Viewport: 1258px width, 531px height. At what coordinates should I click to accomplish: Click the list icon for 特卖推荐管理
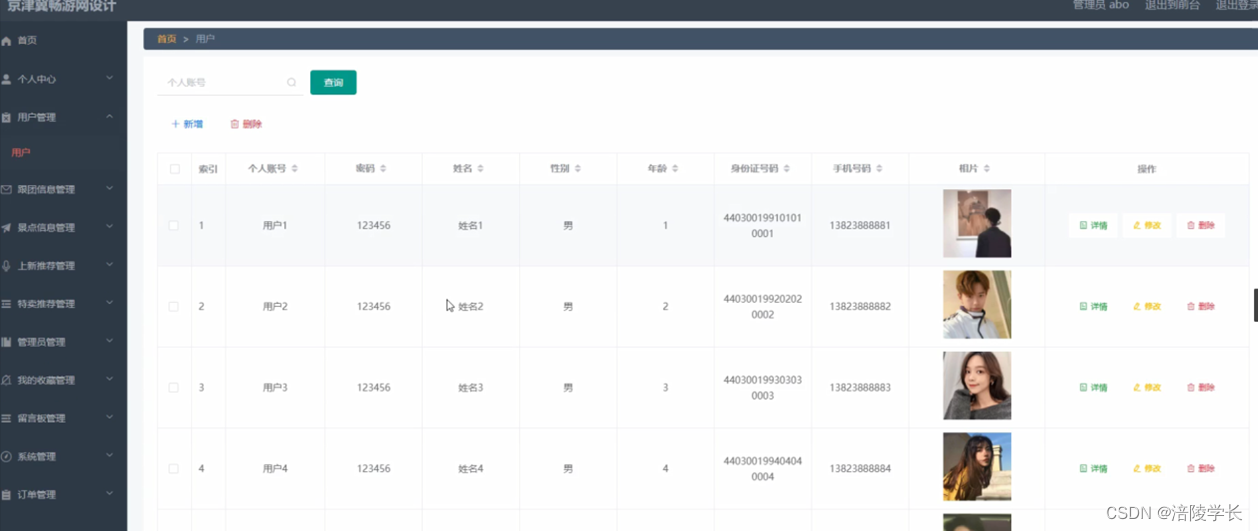point(7,304)
